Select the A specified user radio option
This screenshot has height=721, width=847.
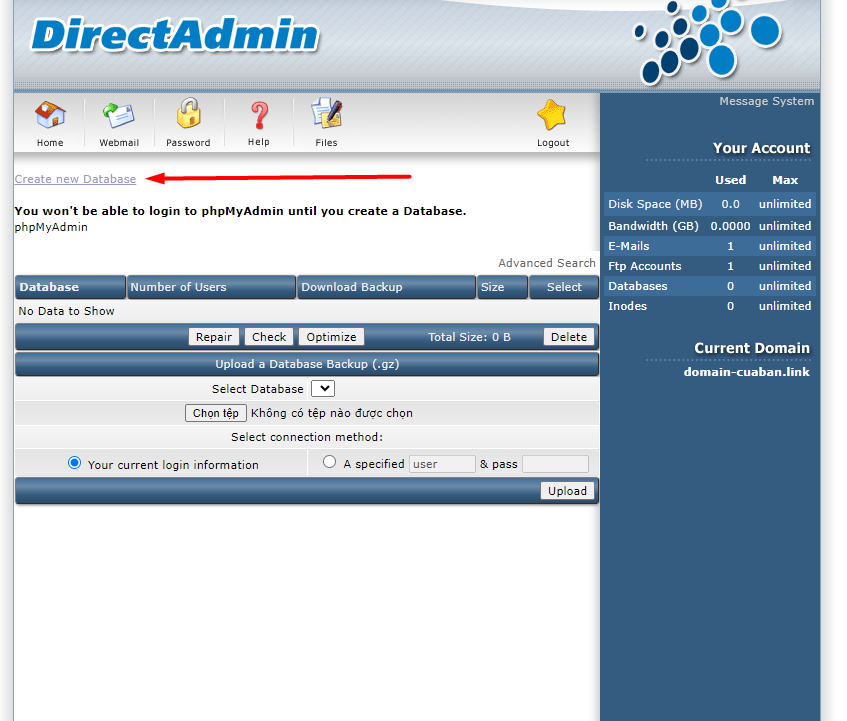tap(329, 462)
